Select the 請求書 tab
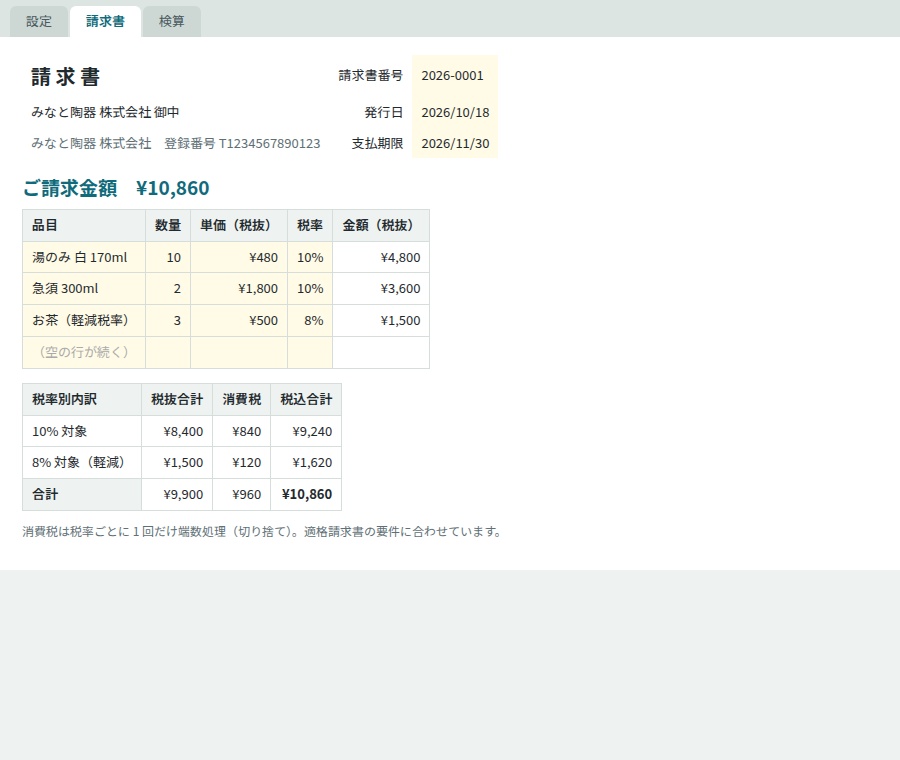Image resolution: width=900 pixels, height=760 pixels. point(105,22)
